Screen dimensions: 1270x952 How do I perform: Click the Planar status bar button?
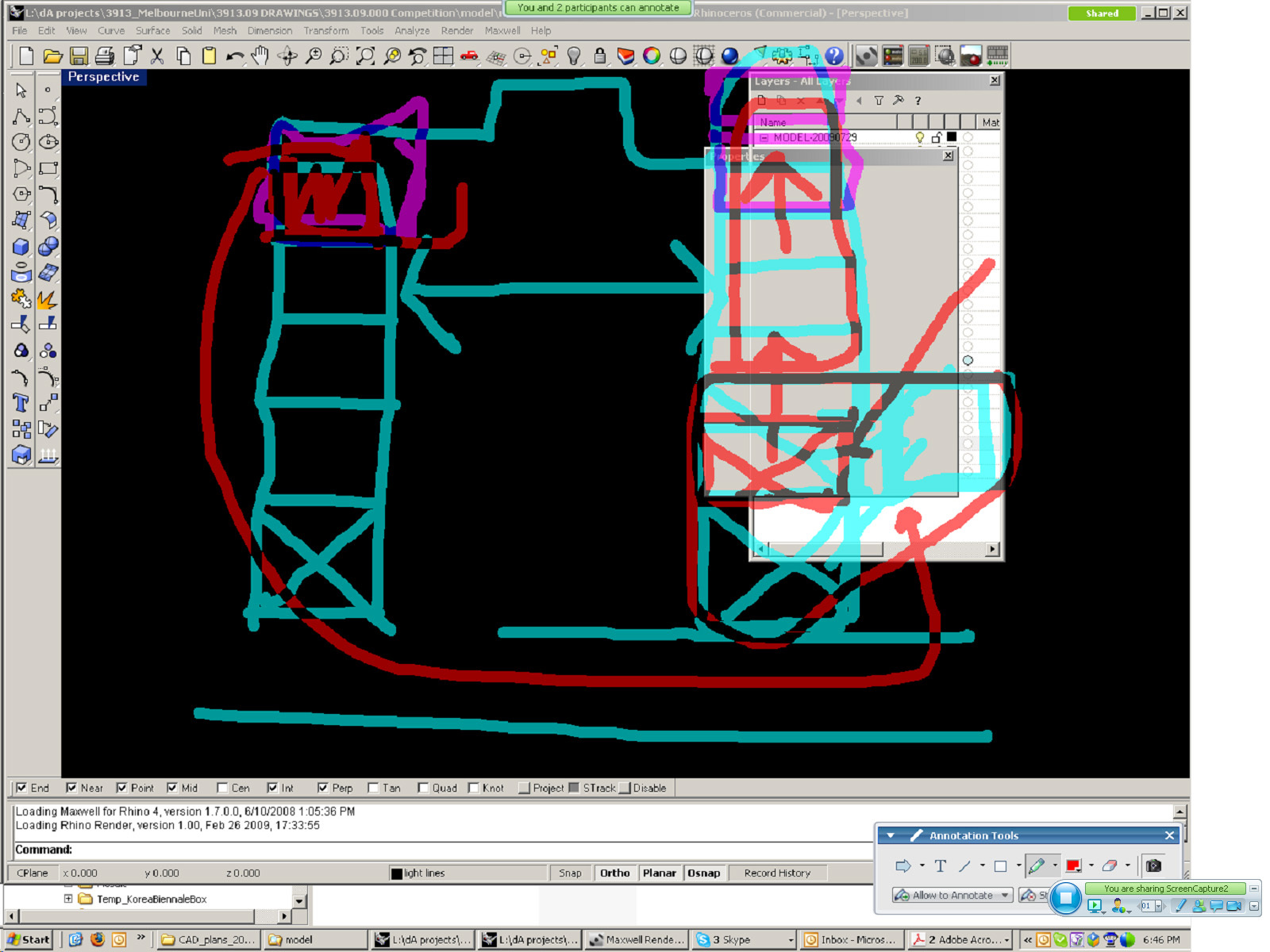pyautogui.click(x=660, y=873)
